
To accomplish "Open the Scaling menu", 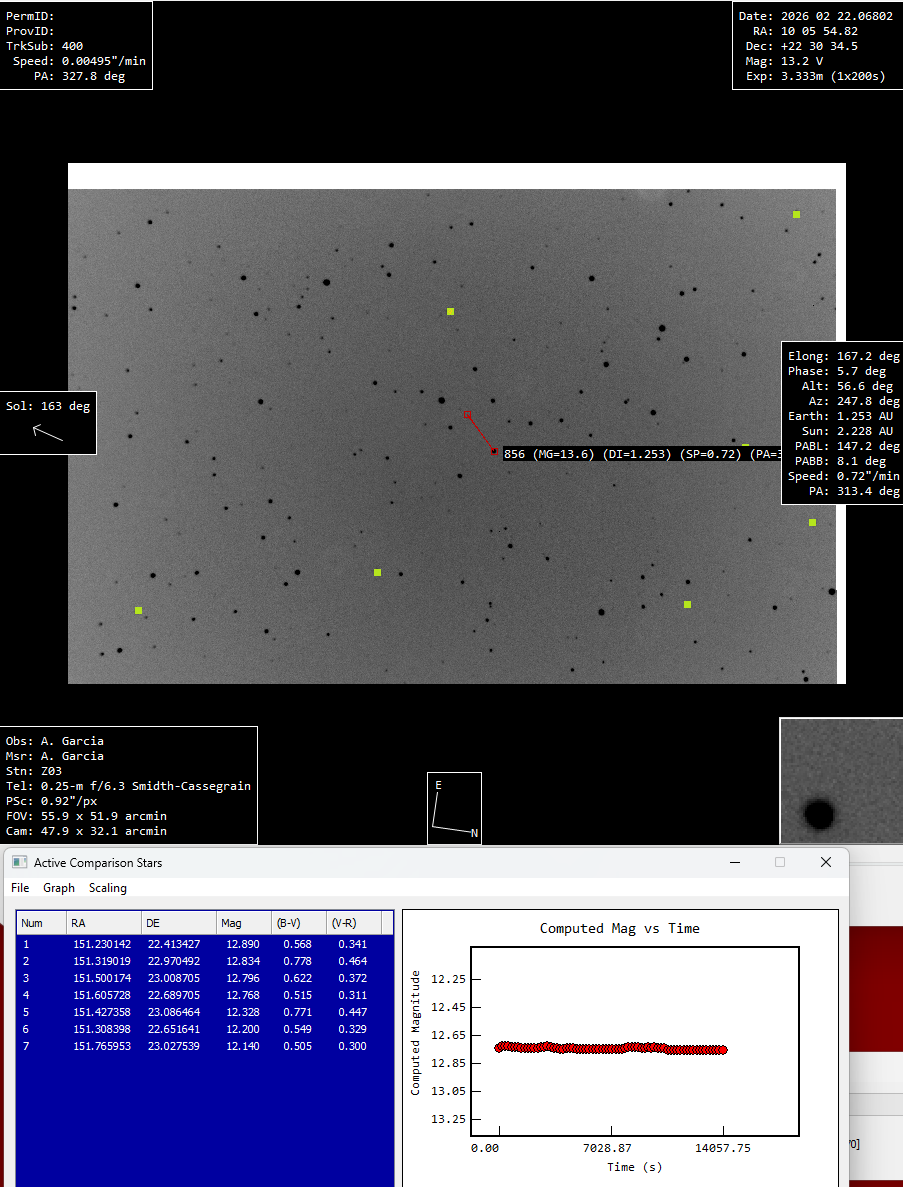I will click(107, 888).
